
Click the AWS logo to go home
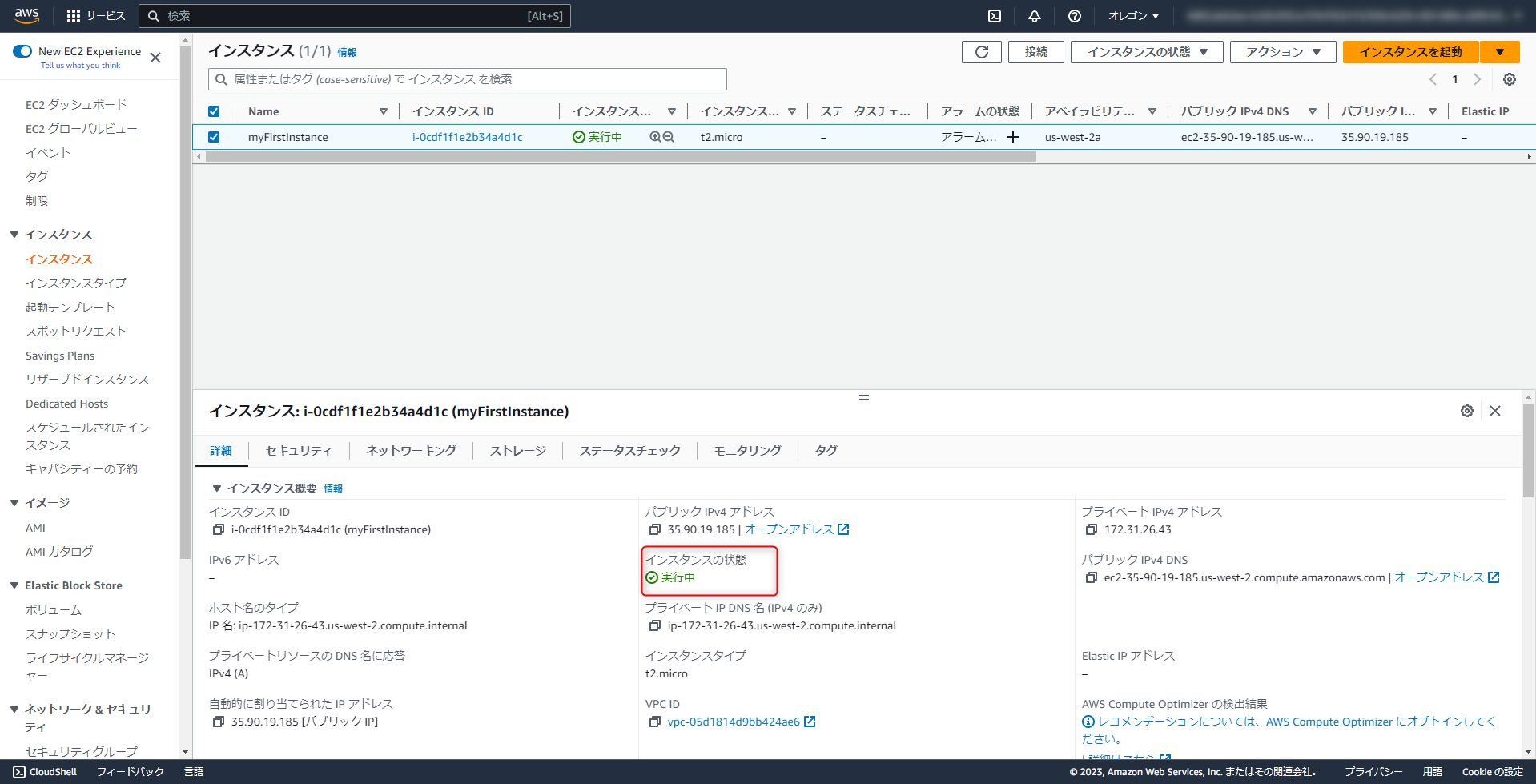tap(26, 15)
